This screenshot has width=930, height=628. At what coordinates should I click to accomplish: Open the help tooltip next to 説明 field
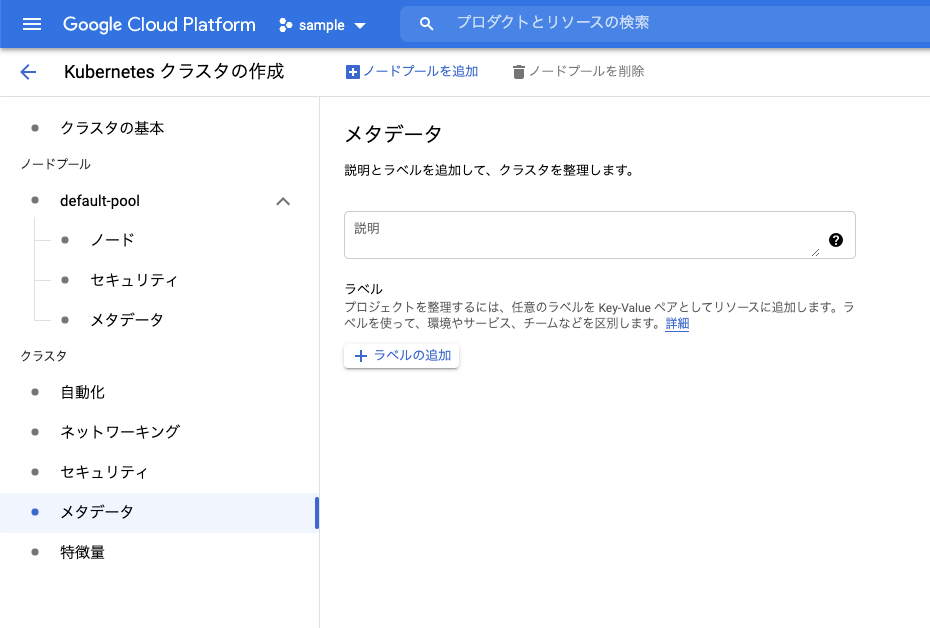836,240
